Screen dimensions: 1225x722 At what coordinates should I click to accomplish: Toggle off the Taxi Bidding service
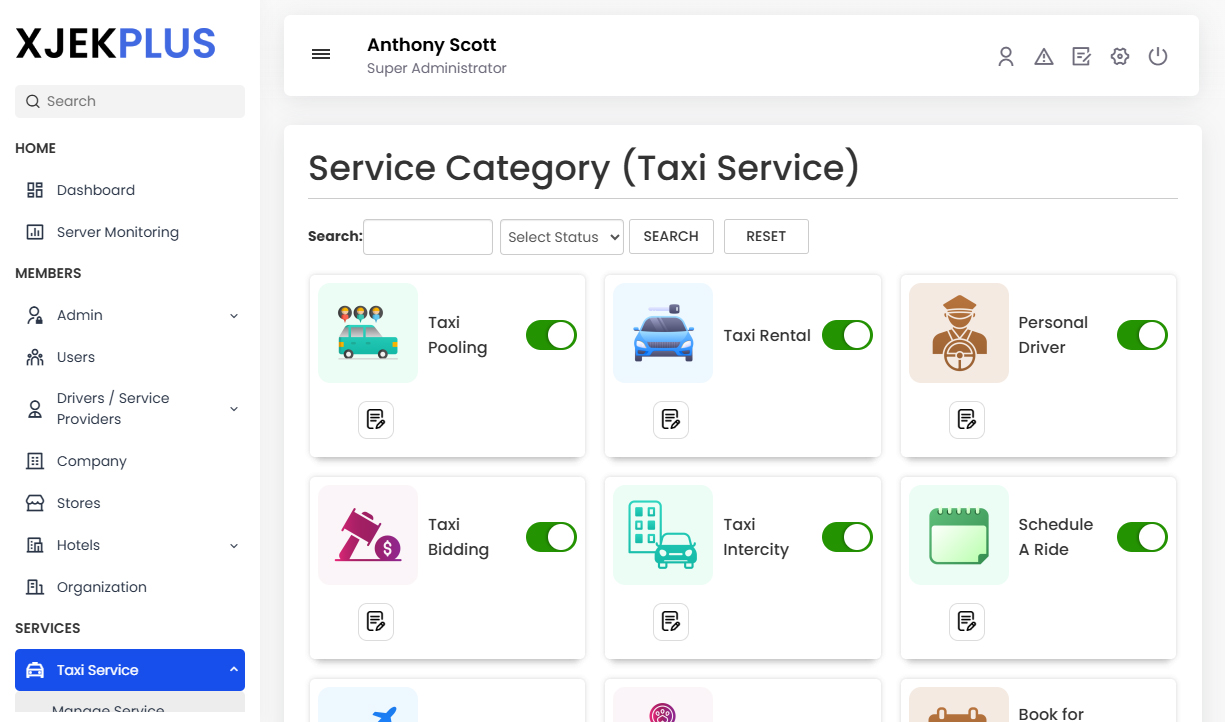[x=551, y=537]
